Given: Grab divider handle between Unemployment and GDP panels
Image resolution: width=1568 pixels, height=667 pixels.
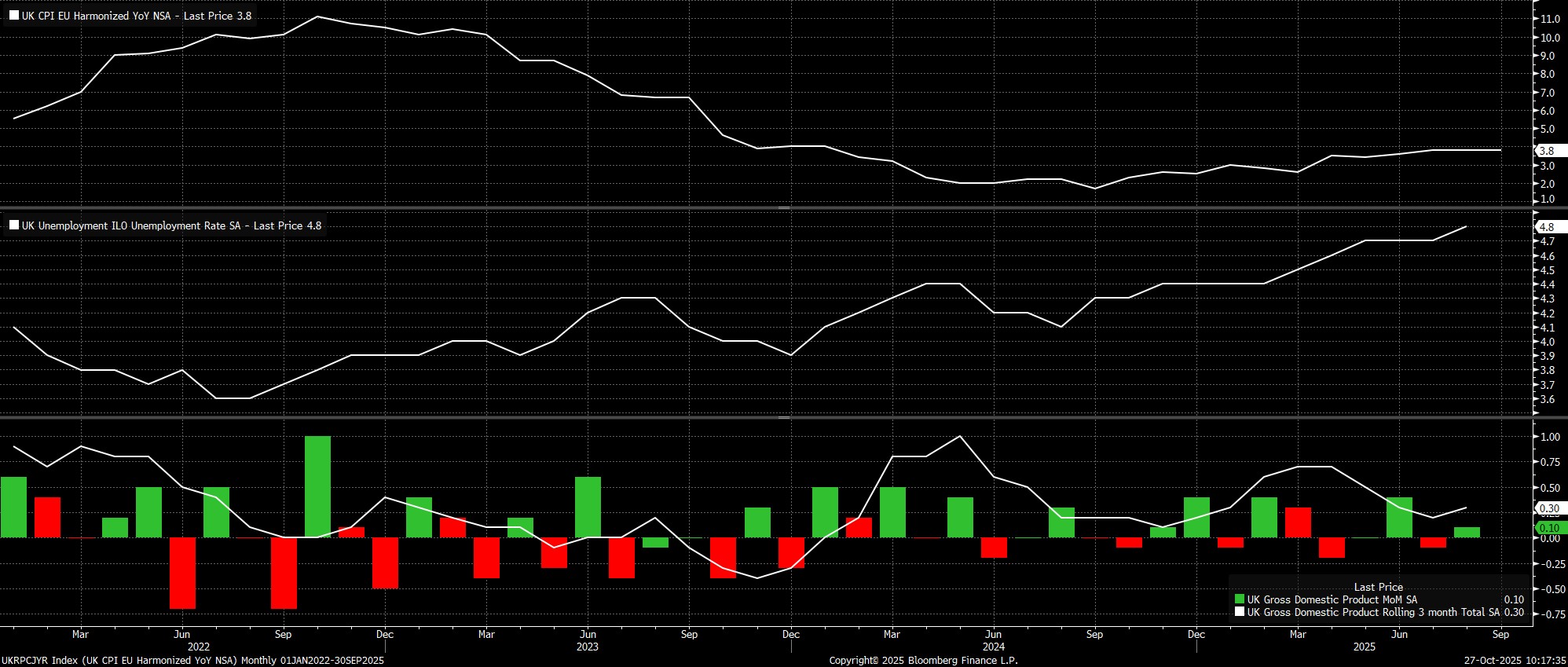Looking at the screenshot, I should point(783,417).
